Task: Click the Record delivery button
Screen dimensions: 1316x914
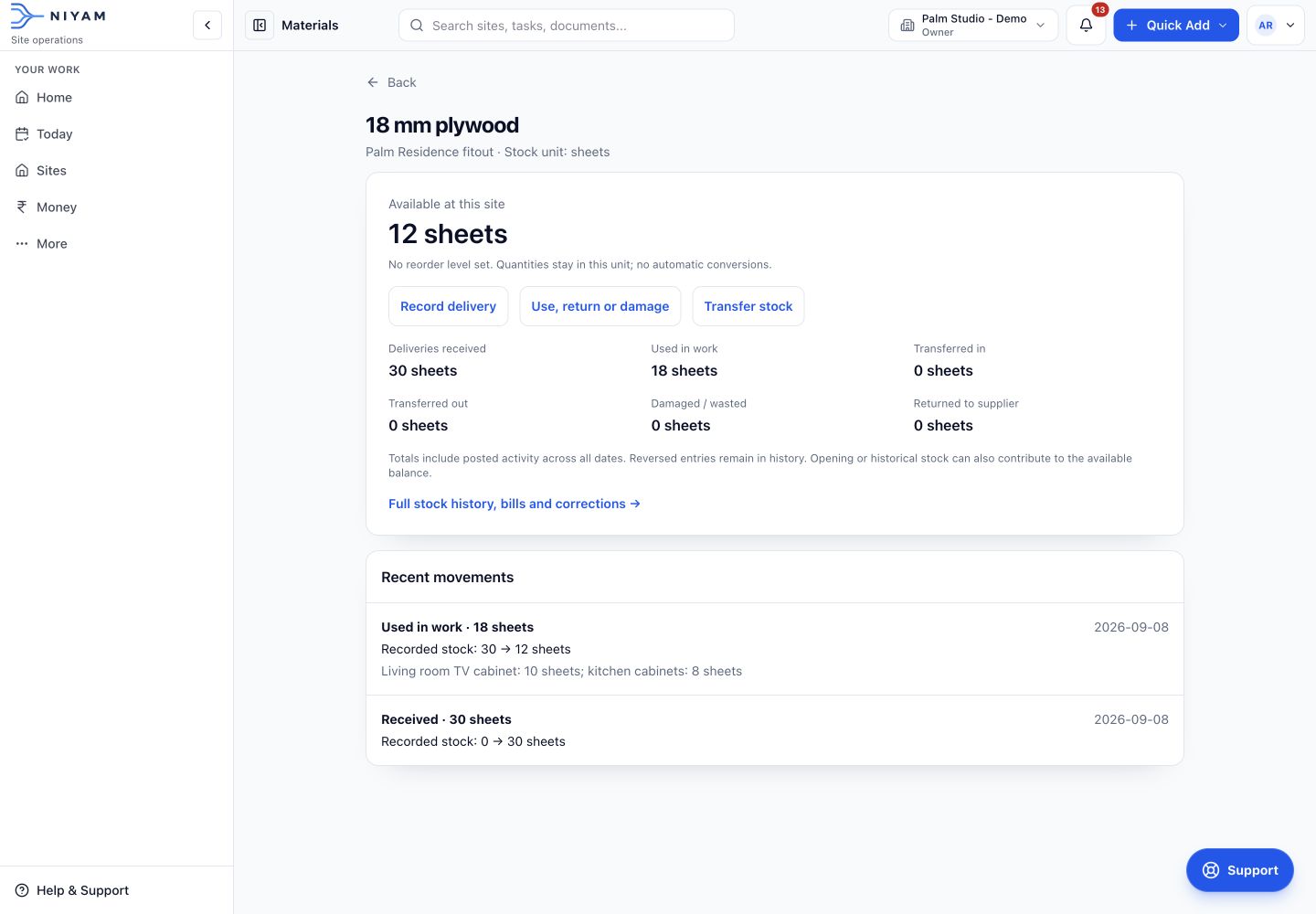Action: [x=448, y=306]
